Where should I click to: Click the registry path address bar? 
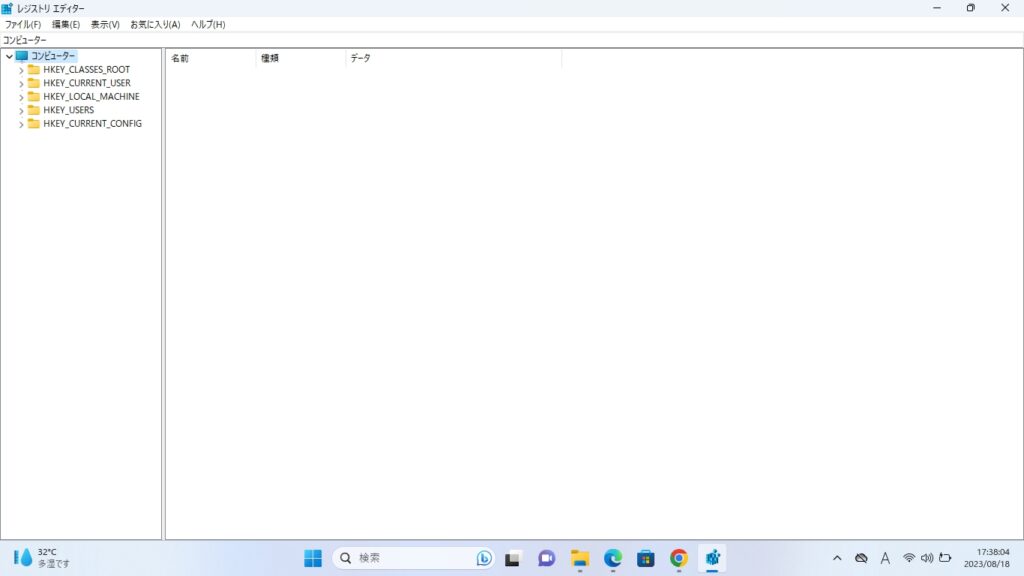[500, 40]
